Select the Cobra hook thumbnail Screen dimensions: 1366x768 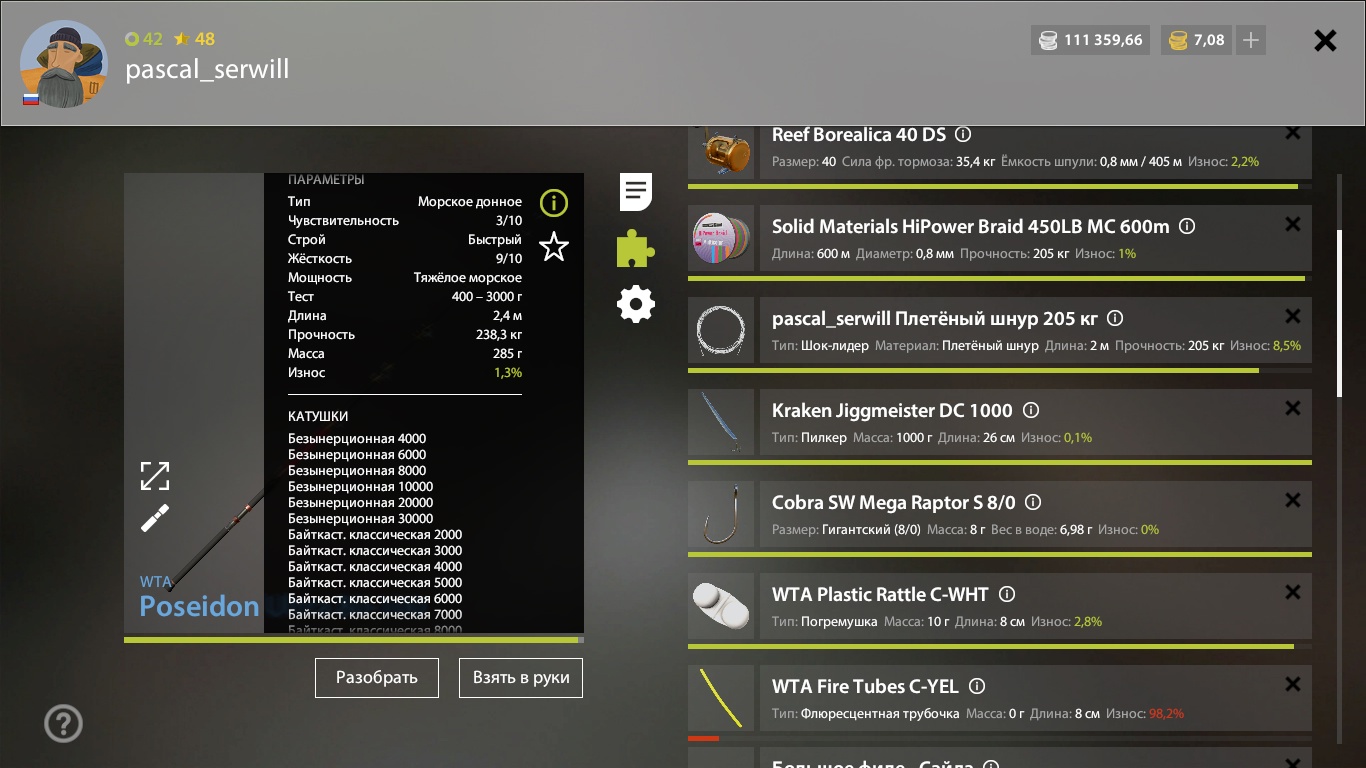(721, 514)
